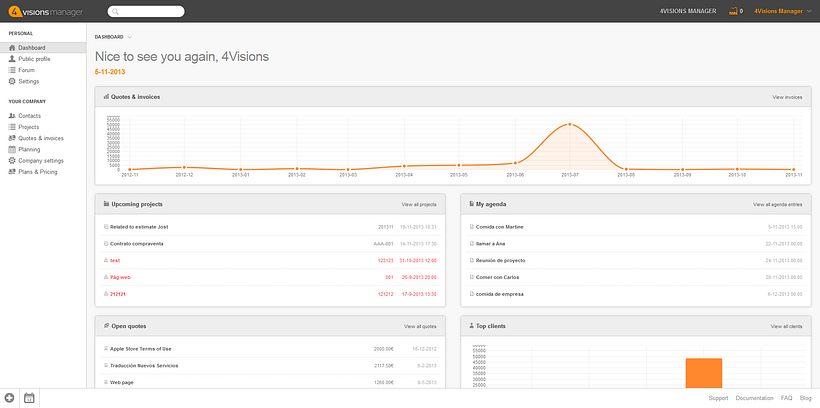Go to Projects in sidebar menu
The width and height of the screenshot is (820, 408).
[x=29, y=127]
